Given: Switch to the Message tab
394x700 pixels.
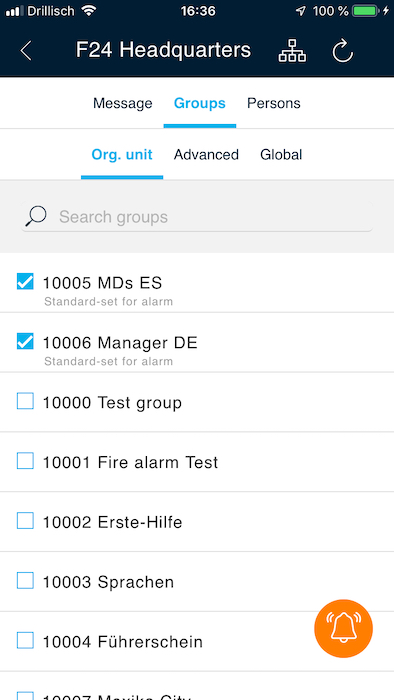Looking at the screenshot, I should pyautogui.click(x=123, y=104).
